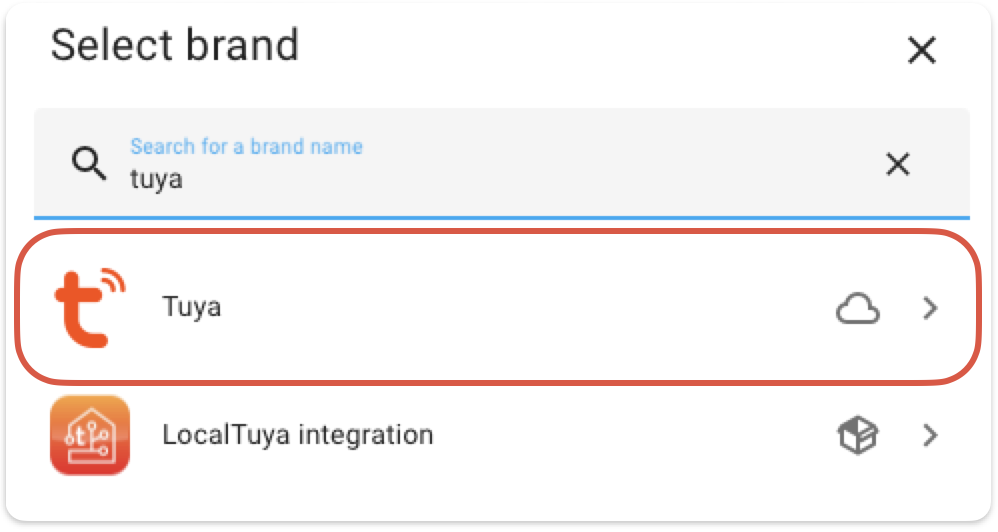Screen dimensions: 998x532
Task: Choose the LocalTuya integration text label
Action: [297, 436]
